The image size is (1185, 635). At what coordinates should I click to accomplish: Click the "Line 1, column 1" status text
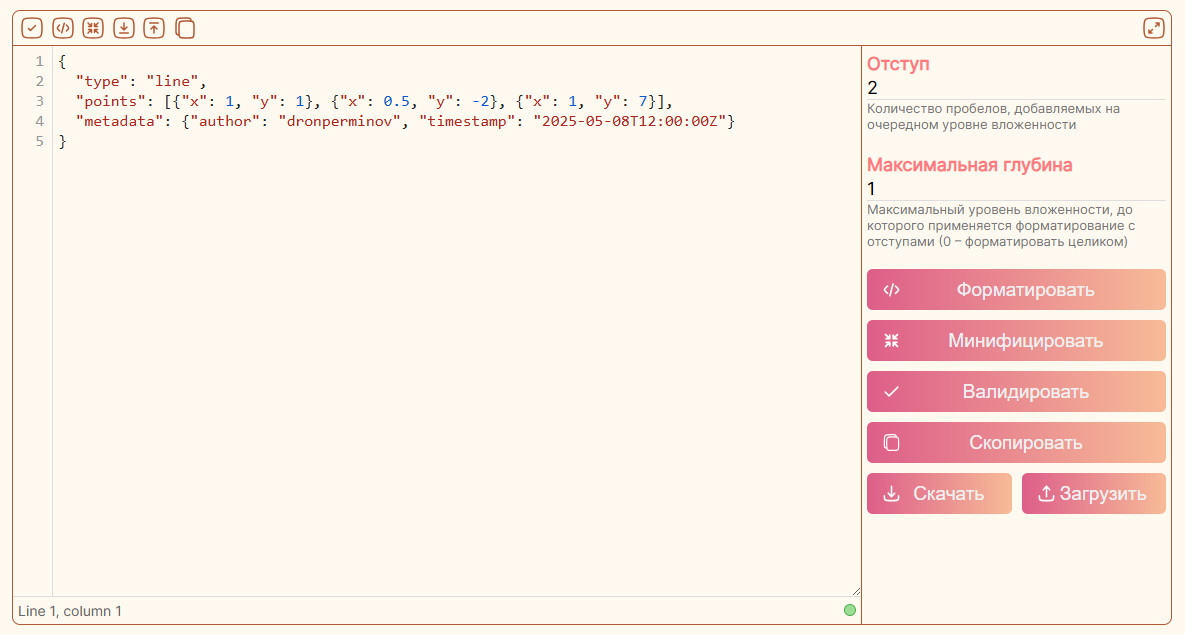coord(70,611)
